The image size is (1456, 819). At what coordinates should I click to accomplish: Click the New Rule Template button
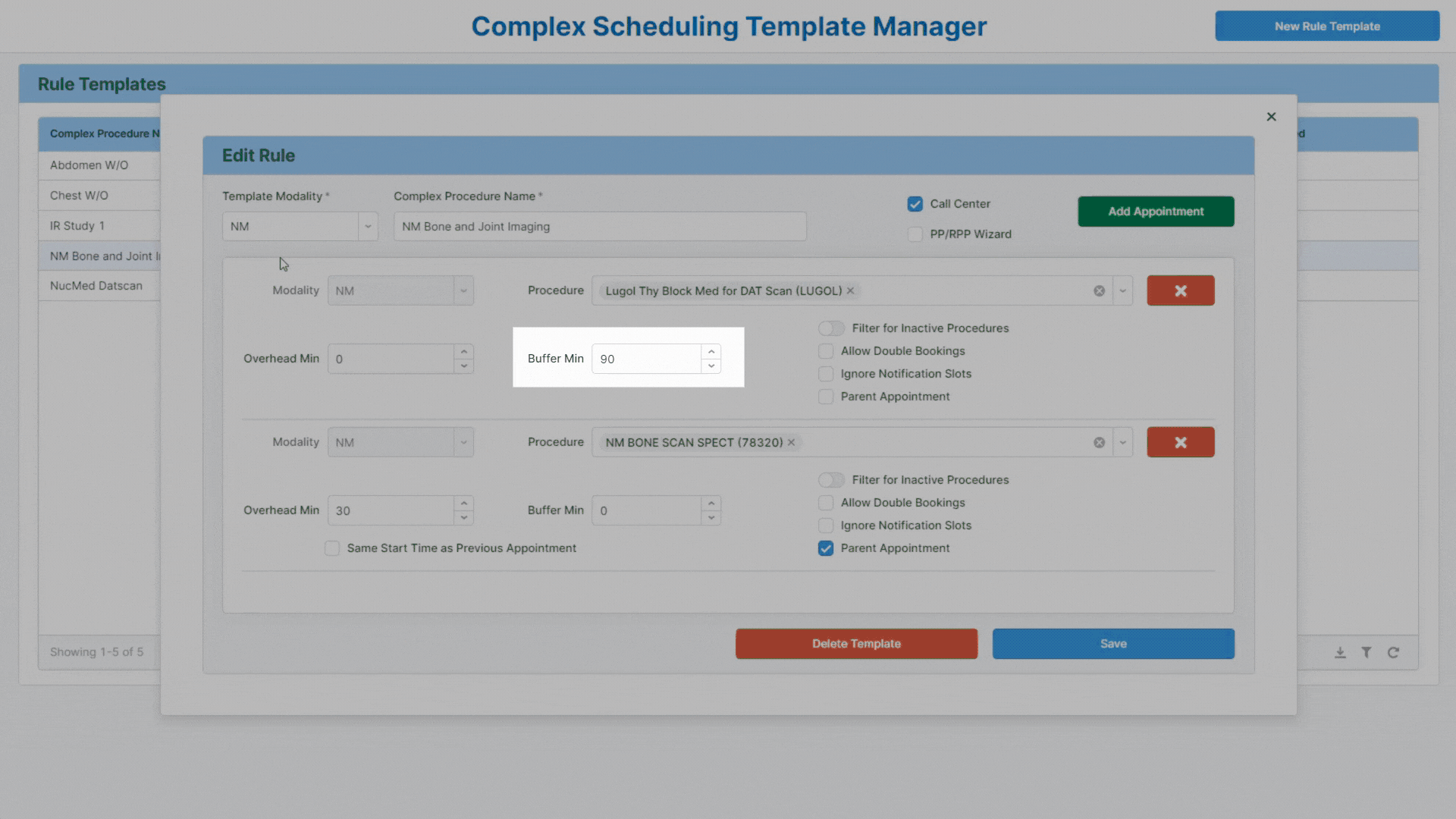(1327, 26)
